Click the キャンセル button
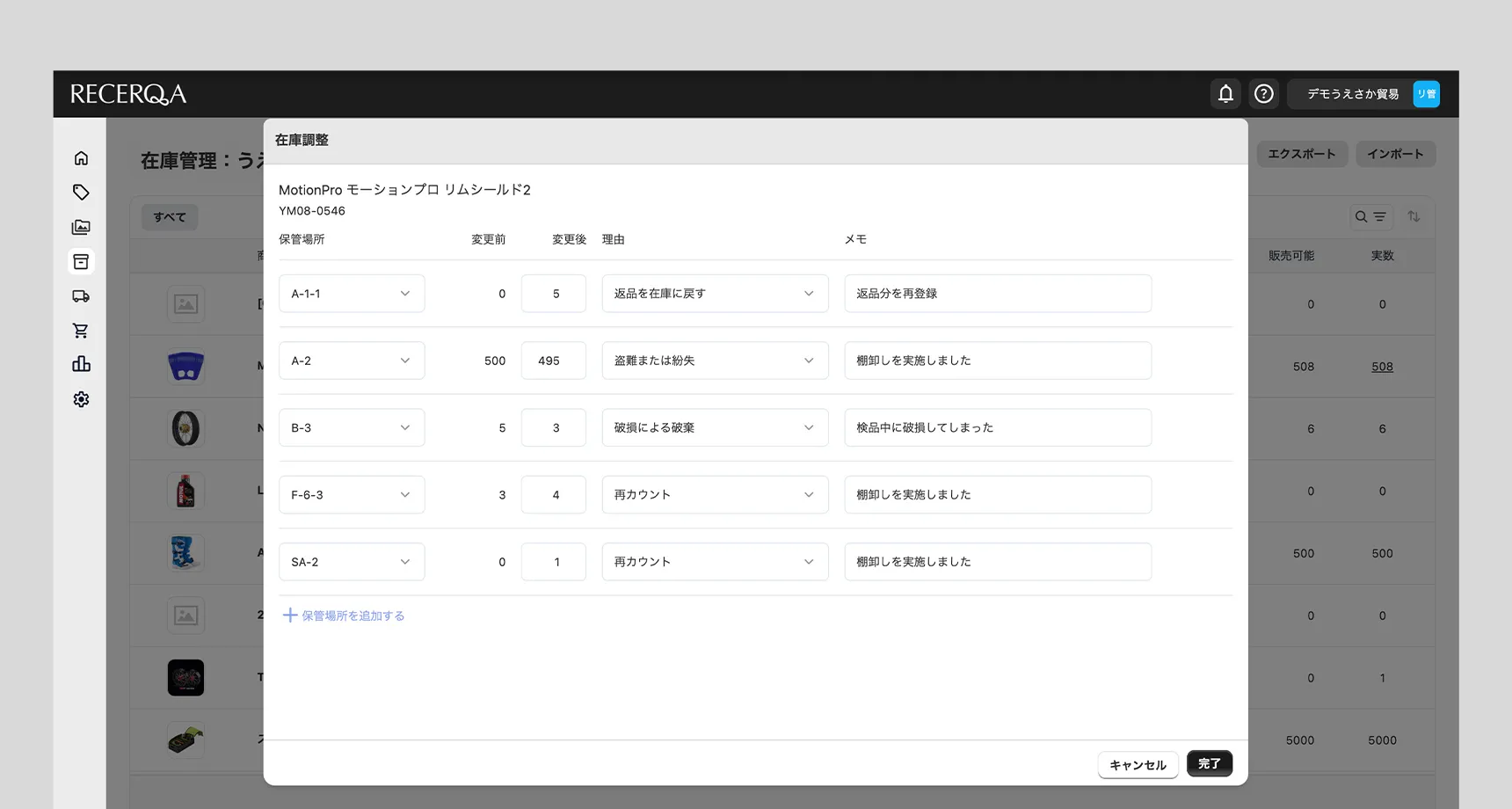Viewport: 1512px width, 809px height. pyautogui.click(x=1138, y=765)
